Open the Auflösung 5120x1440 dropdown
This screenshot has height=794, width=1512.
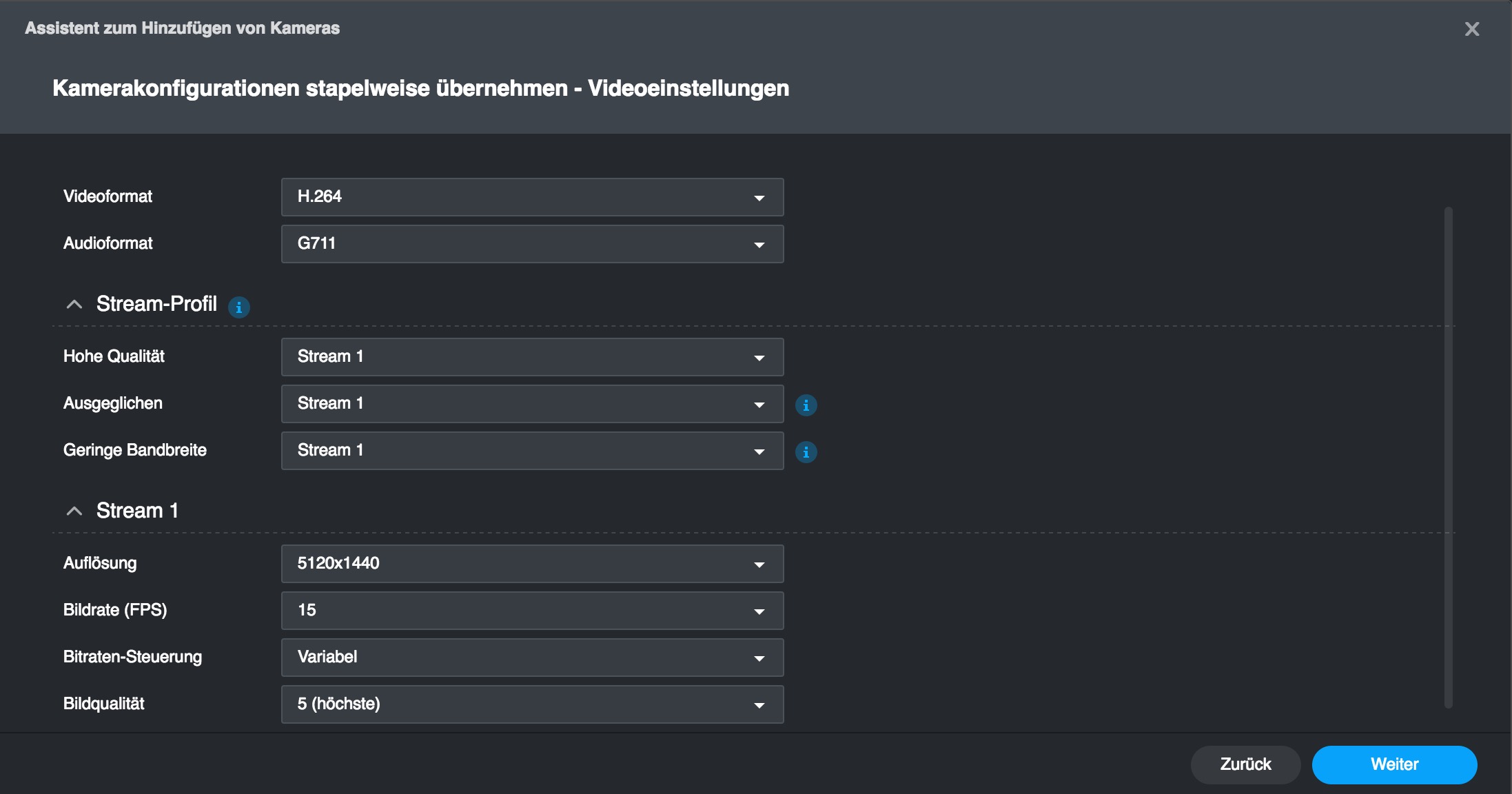coord(532,564)
